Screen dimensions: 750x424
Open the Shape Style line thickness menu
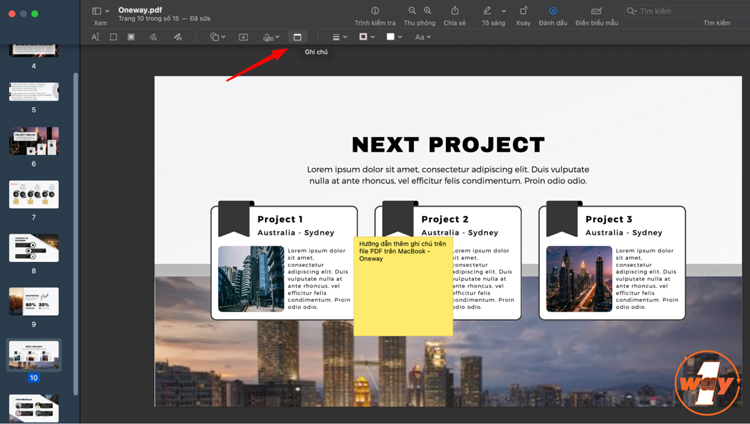340,37
